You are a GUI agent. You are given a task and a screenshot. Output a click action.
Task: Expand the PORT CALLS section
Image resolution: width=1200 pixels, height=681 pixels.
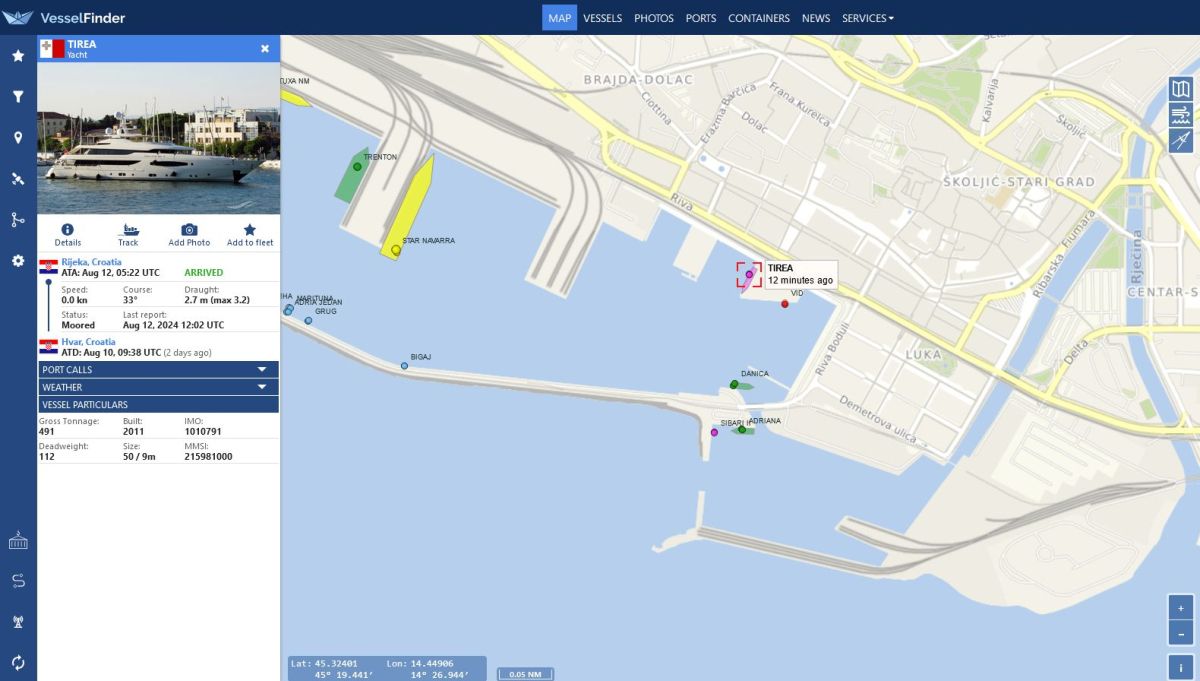pos(158,370)
